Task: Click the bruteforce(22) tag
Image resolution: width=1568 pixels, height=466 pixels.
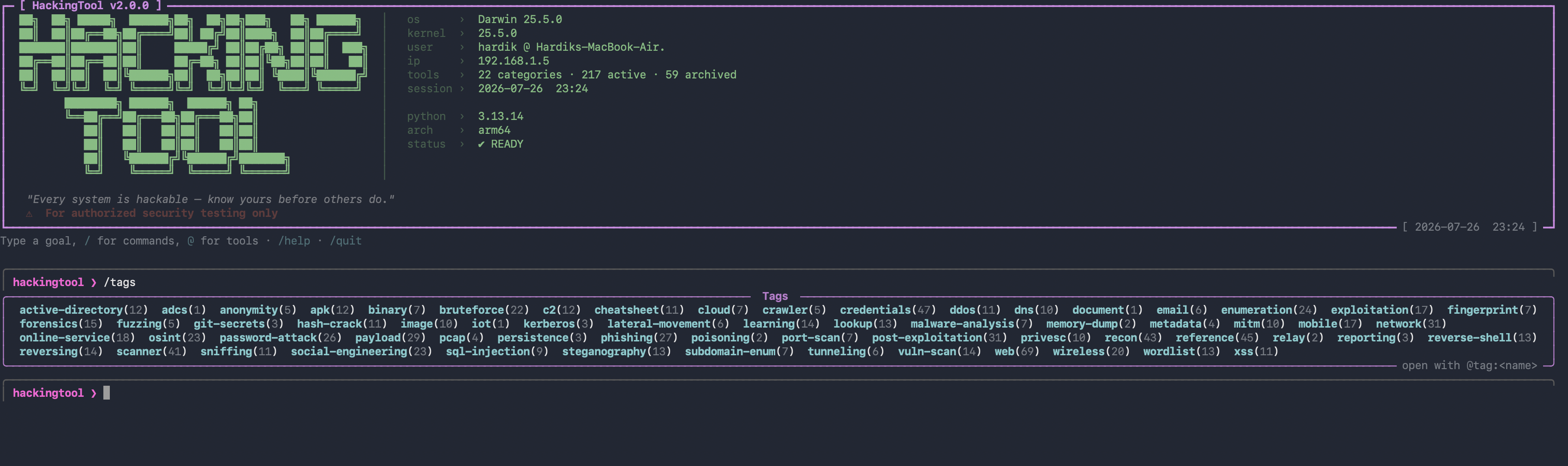Action: click(484, 310)
